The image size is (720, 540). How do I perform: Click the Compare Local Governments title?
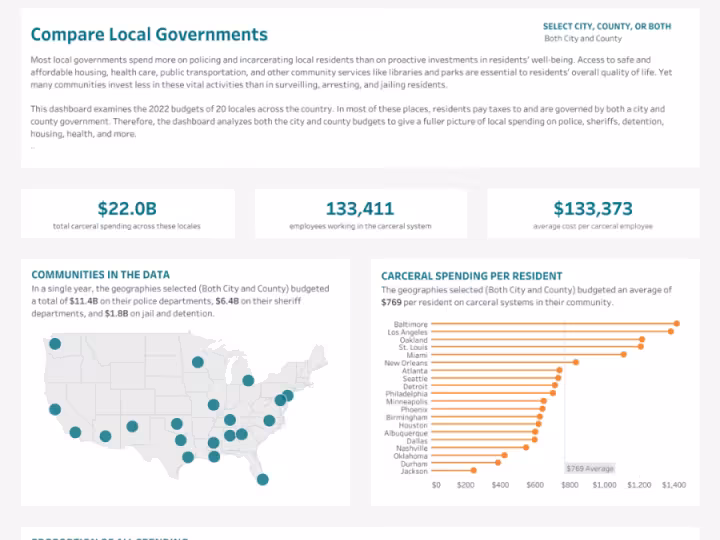pos(149,35)
